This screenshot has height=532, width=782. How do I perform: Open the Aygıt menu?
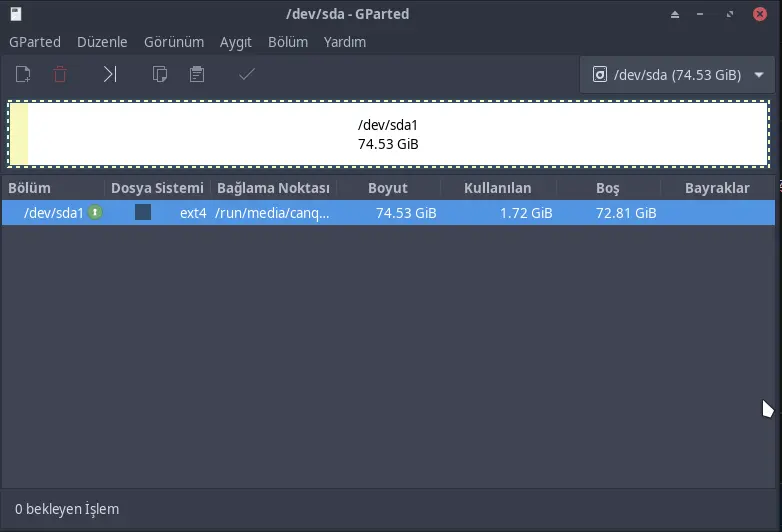click(x=235, y=42)
